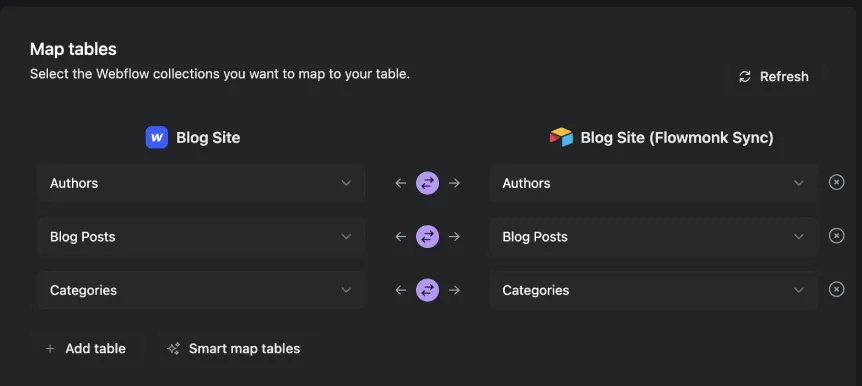Open the Airtable Authors table dropdown
Screen dimensions: 862x386
pos(654,183)
